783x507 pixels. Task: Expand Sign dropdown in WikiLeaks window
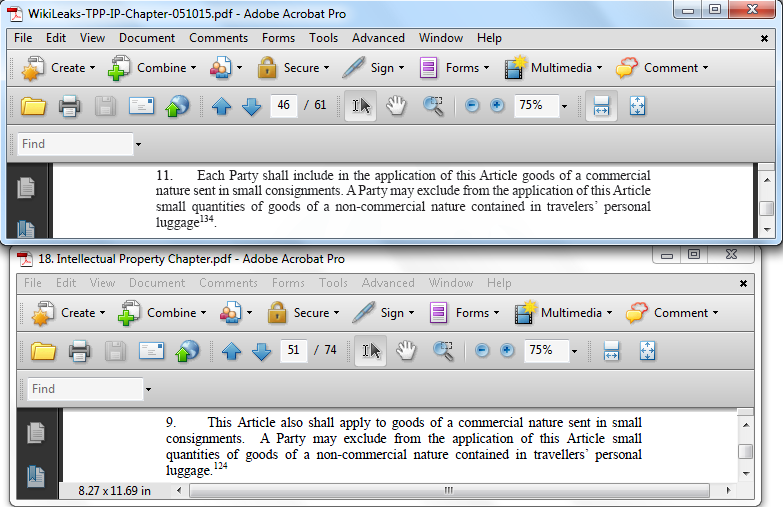(401, 68)
